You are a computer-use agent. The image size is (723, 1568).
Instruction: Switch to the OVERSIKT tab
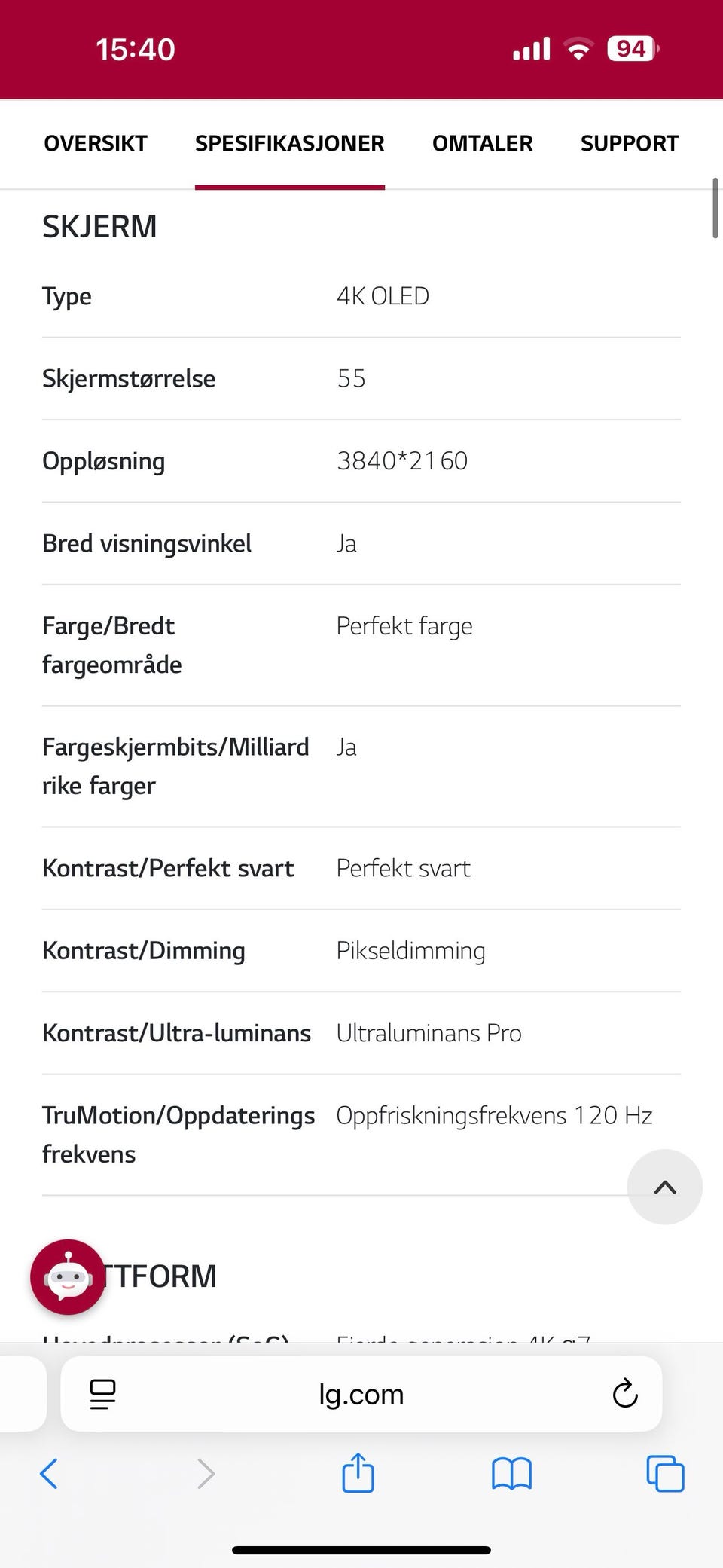pos(96,143)
